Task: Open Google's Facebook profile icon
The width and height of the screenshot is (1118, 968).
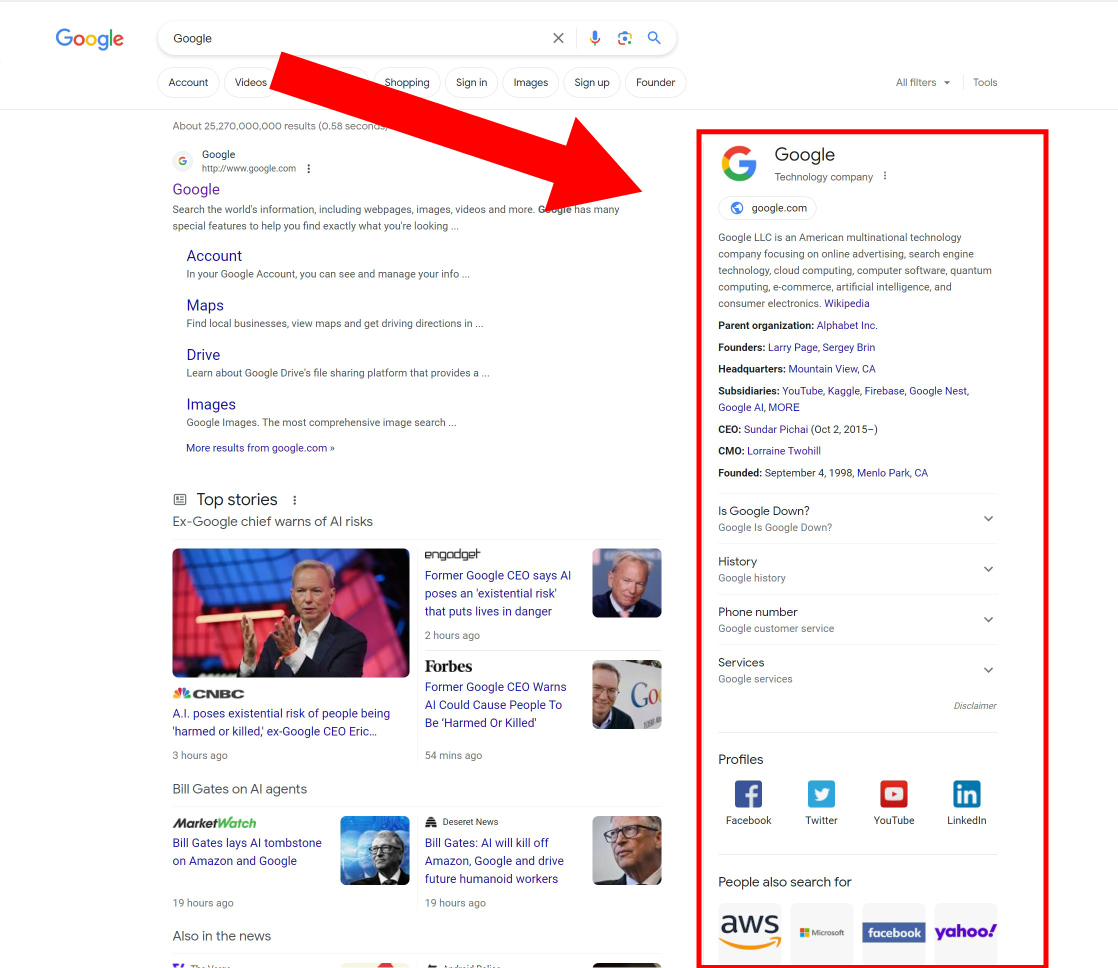Action: (x=748, y=793)
